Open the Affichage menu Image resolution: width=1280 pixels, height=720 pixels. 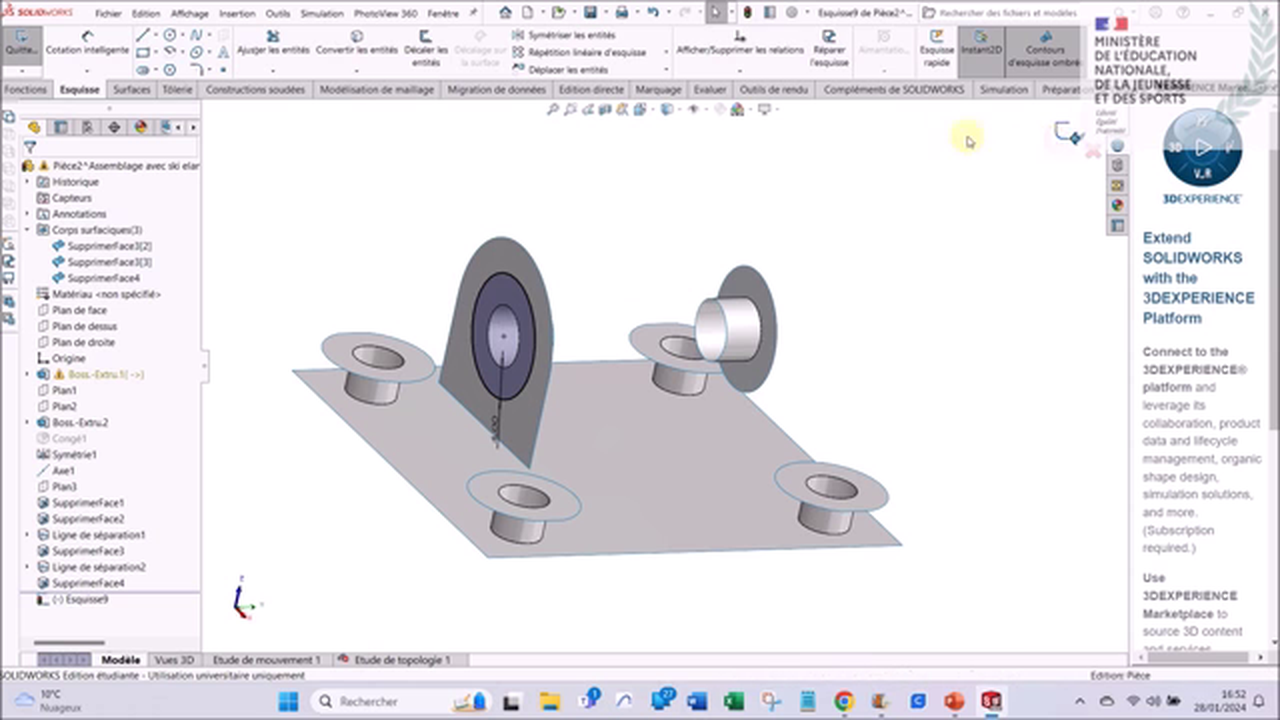pos(189,13)
